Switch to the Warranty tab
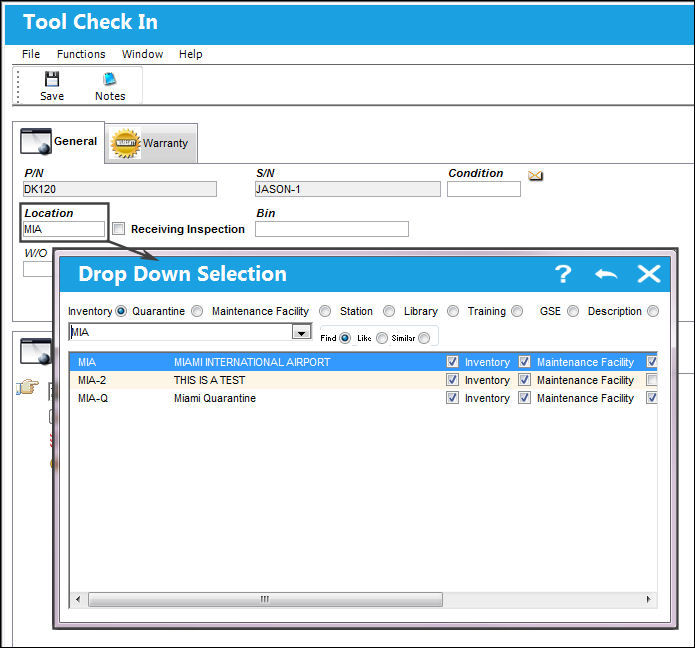 click(x=151, y=143)
